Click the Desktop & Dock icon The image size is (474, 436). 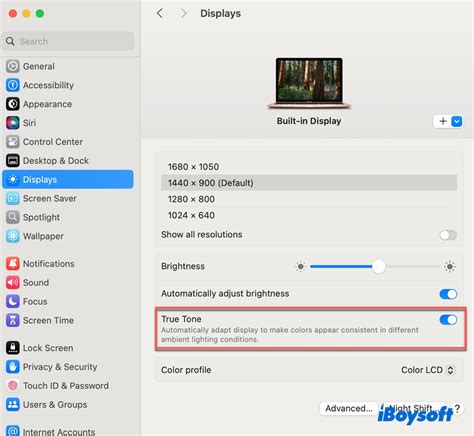pyautogui.click(x=13, y=161)
